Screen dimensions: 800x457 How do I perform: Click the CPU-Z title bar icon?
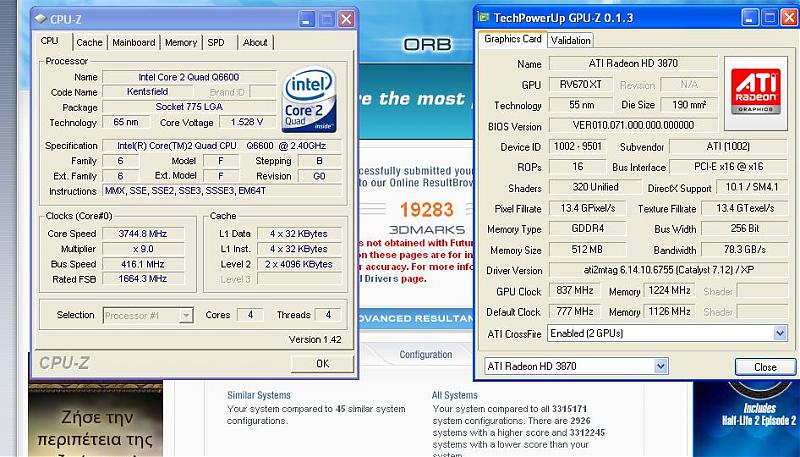coord(40,19)
